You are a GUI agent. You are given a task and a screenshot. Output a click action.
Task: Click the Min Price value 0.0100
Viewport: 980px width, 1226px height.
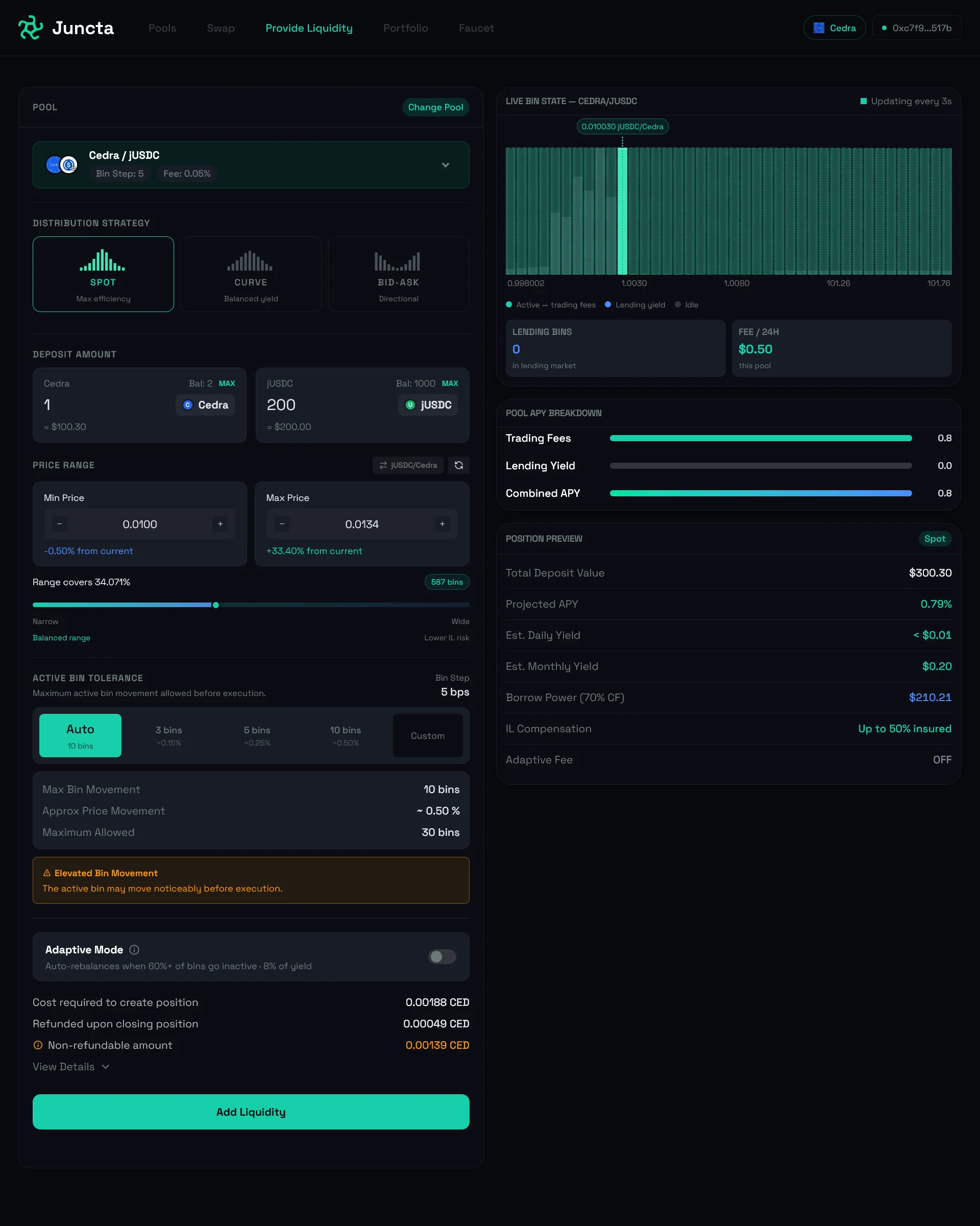(x=140, y=524)
